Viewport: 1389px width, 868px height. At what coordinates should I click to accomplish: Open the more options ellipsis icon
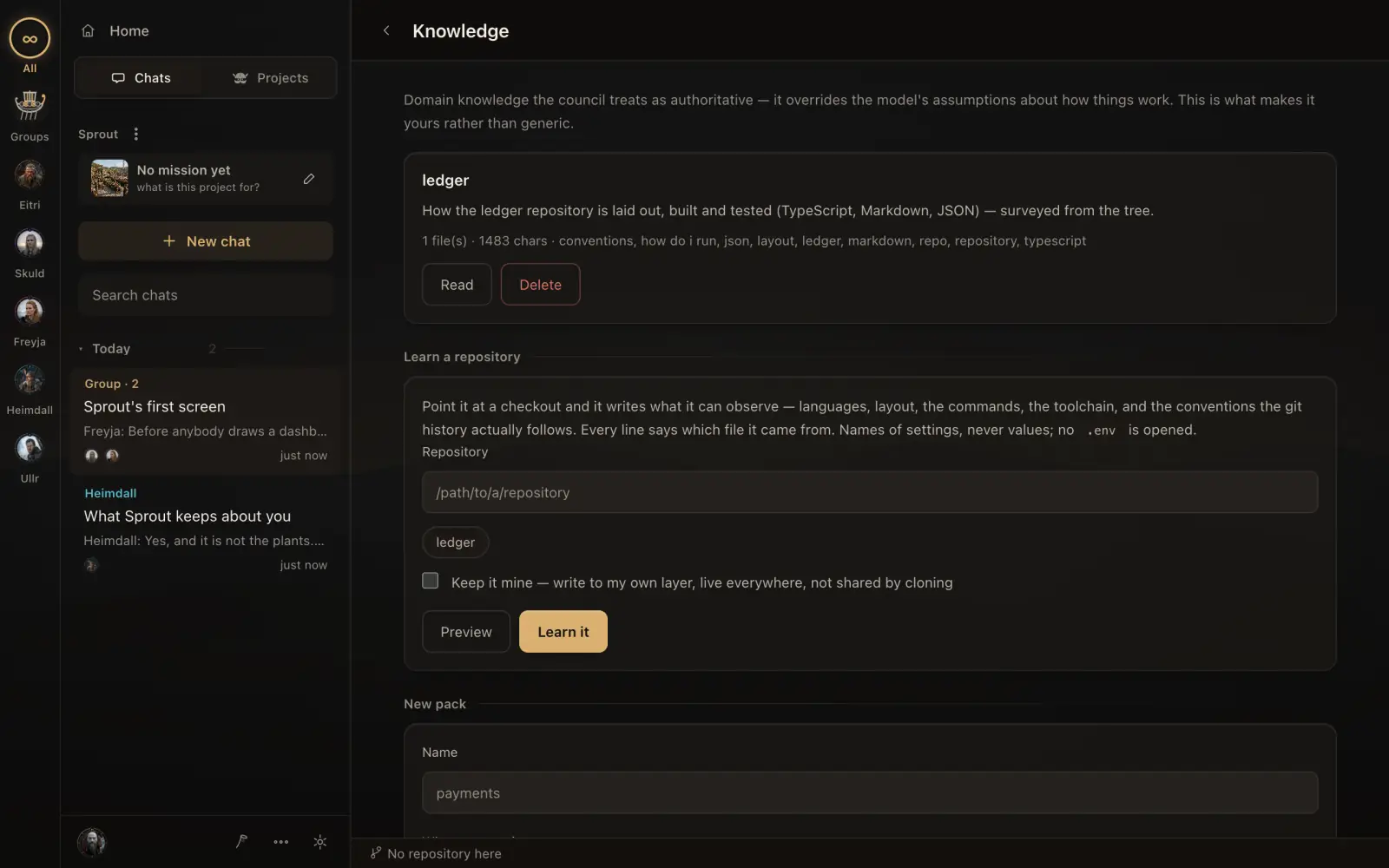pos(280,841)
